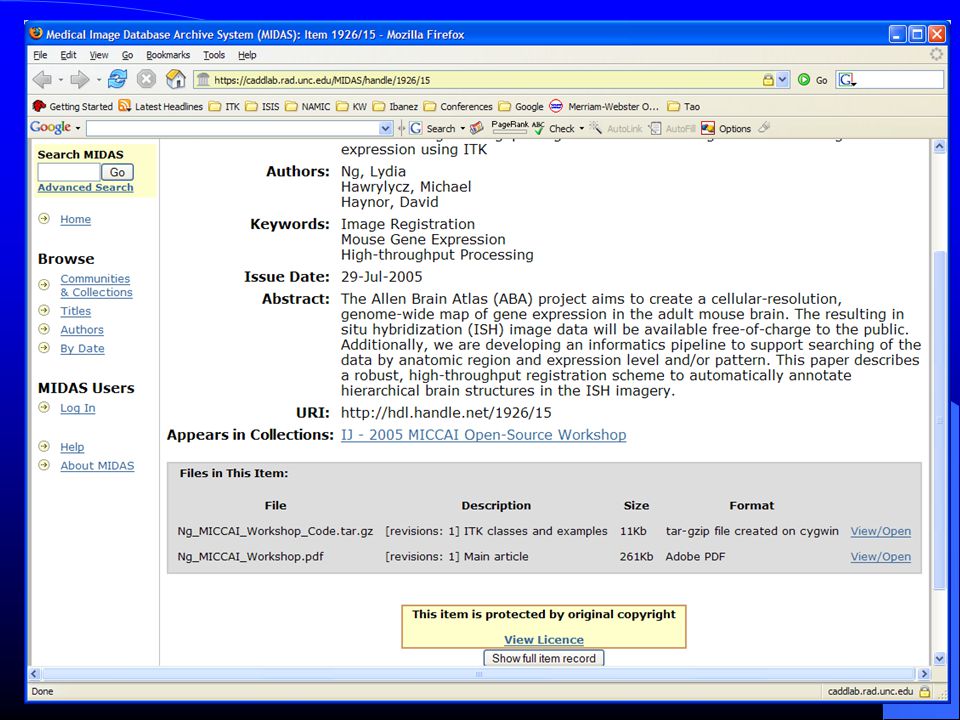The image size is (960, 720).
Task: View/Open the Ng_MICCAI_Workshop.pdf file
Action: coord(880,557)
